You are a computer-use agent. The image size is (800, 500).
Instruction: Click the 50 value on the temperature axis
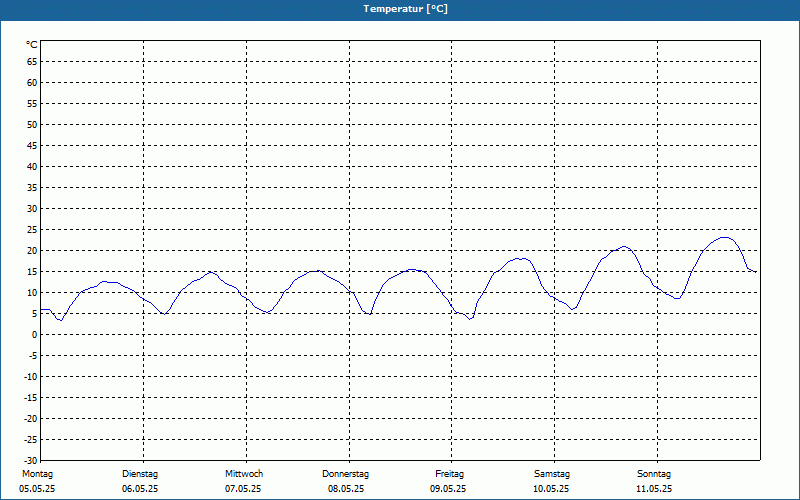pos(32,124)
